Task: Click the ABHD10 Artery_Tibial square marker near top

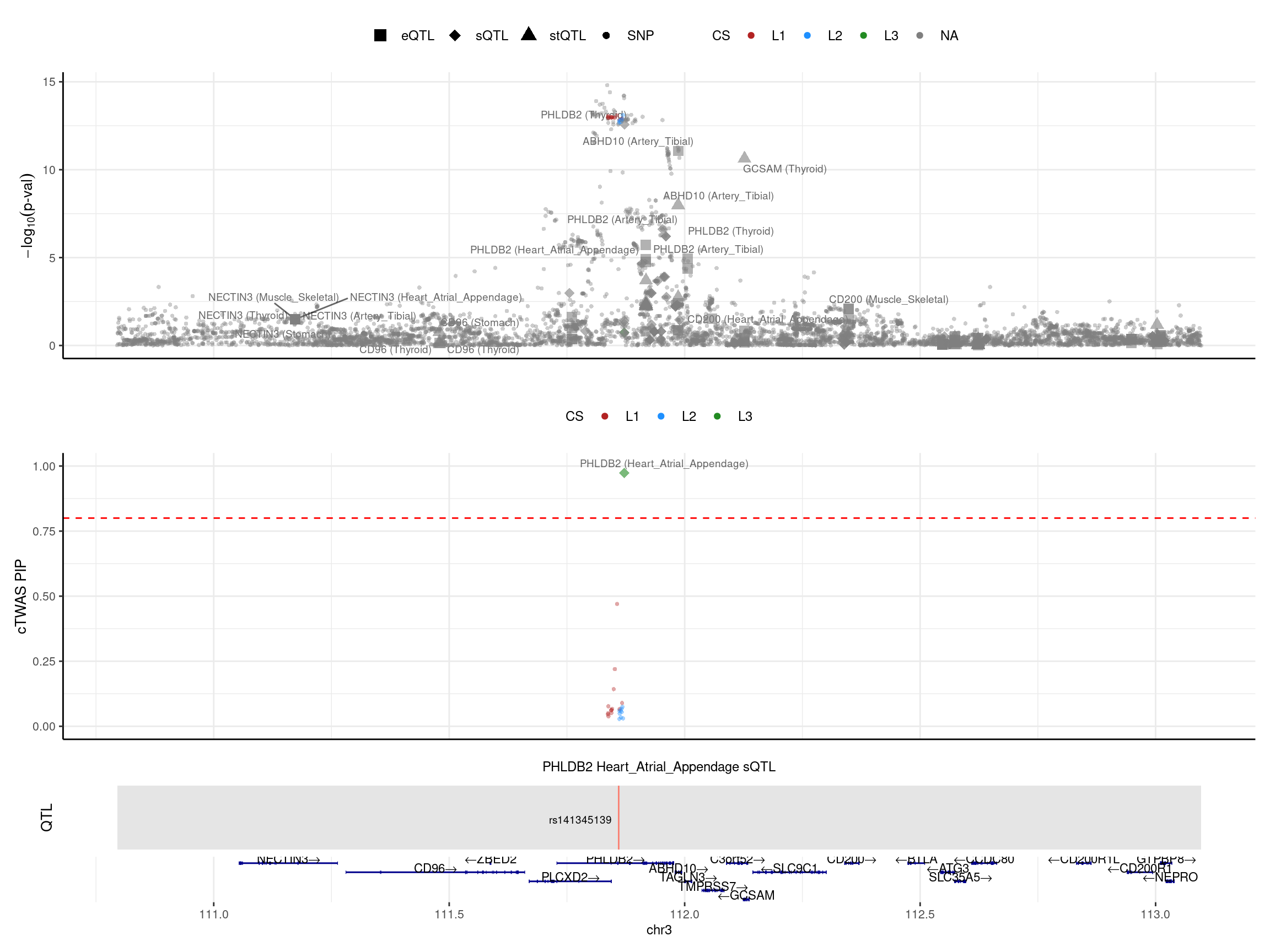Action: 678,151
